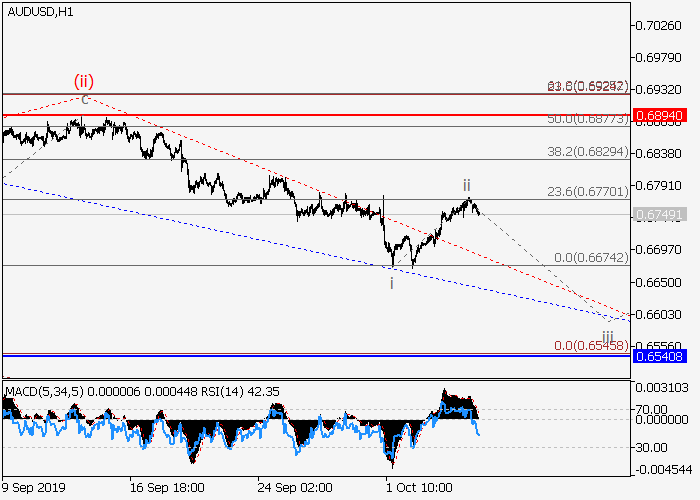
Task: Select the brown wave ii label
Action: coord(466,185)
